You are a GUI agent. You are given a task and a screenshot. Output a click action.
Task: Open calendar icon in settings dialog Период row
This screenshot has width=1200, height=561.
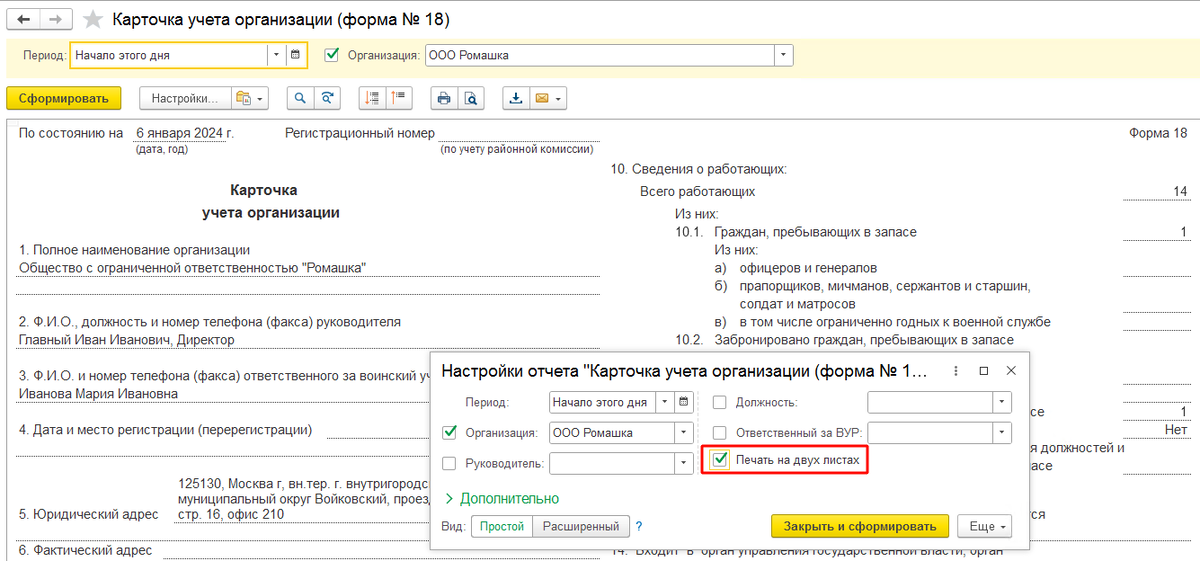click(684, 402)
